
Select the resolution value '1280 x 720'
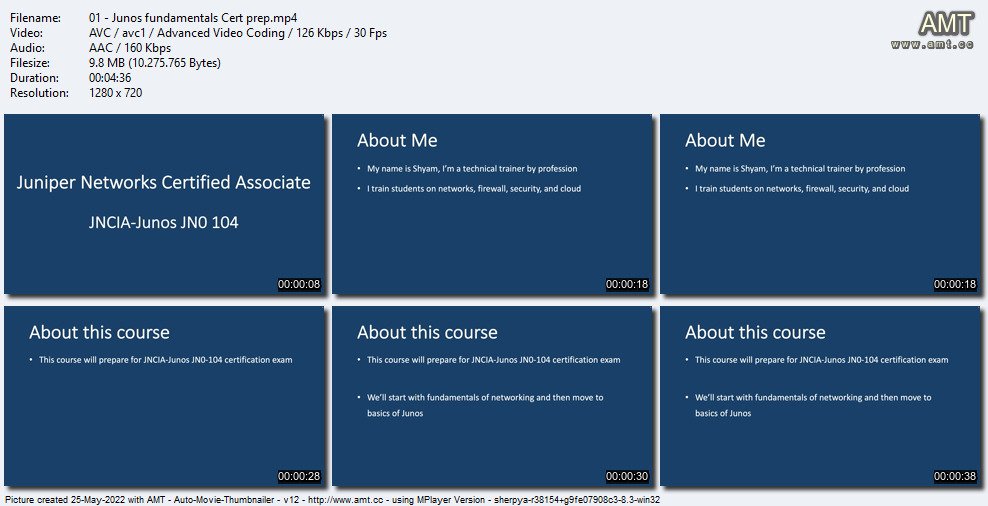pos(115,93)
